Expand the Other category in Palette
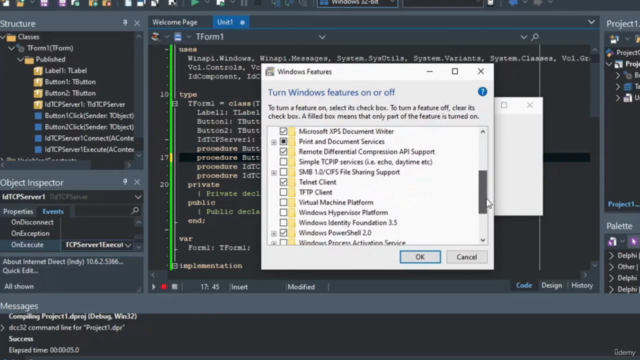Image resolution: width=640 pixels, height=360 pixels. tap(611, 267)
